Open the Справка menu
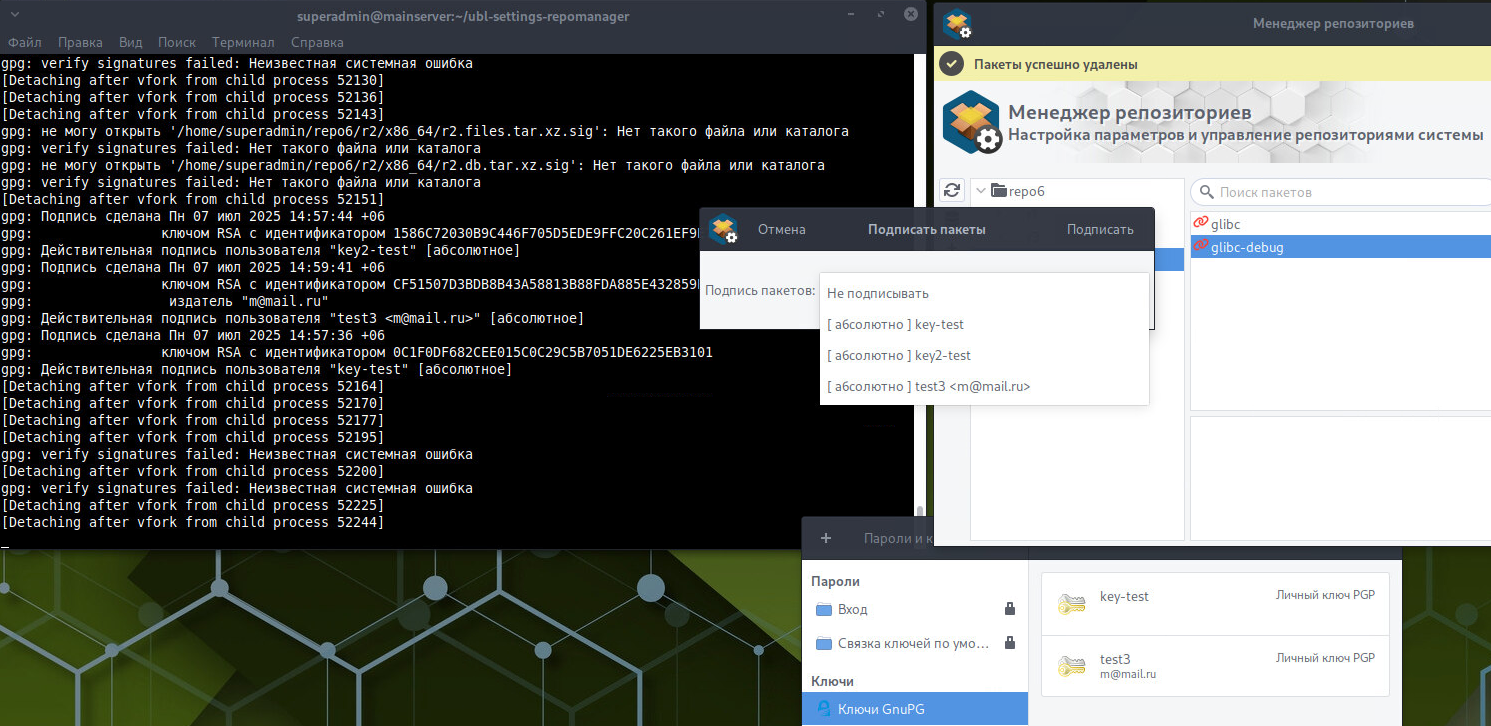This screenshot has width=1491, height=726. 317,43
